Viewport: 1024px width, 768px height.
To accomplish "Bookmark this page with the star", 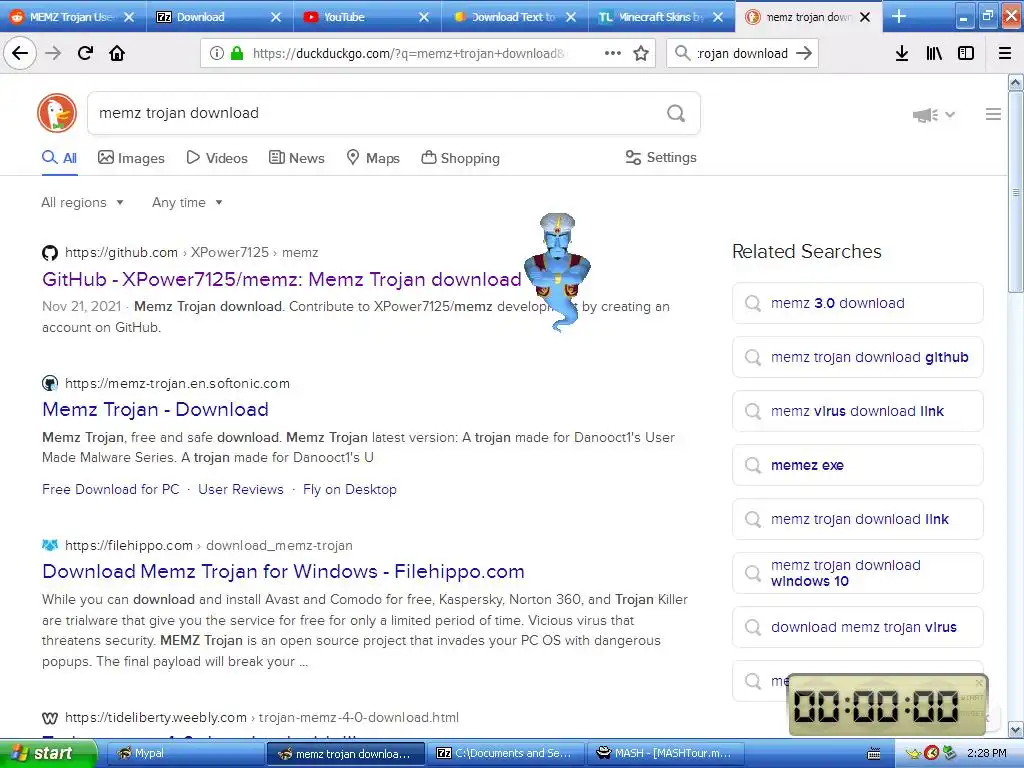I will tap(641, 53).
